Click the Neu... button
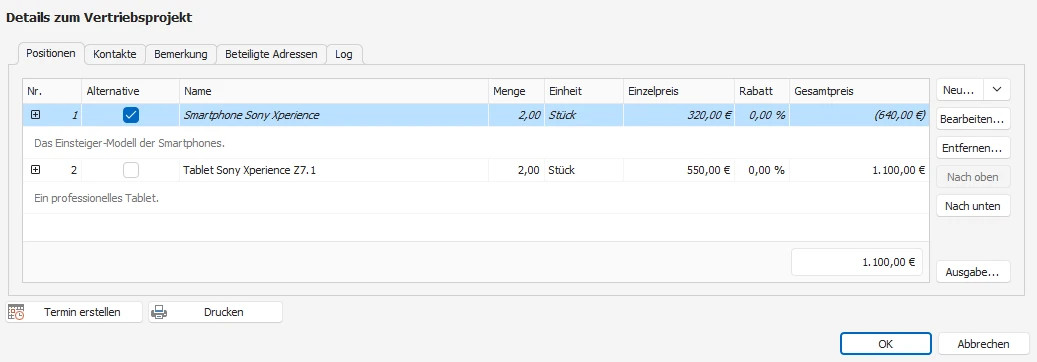The width and height of the screenshot is (1037, 362). [960, 90]
